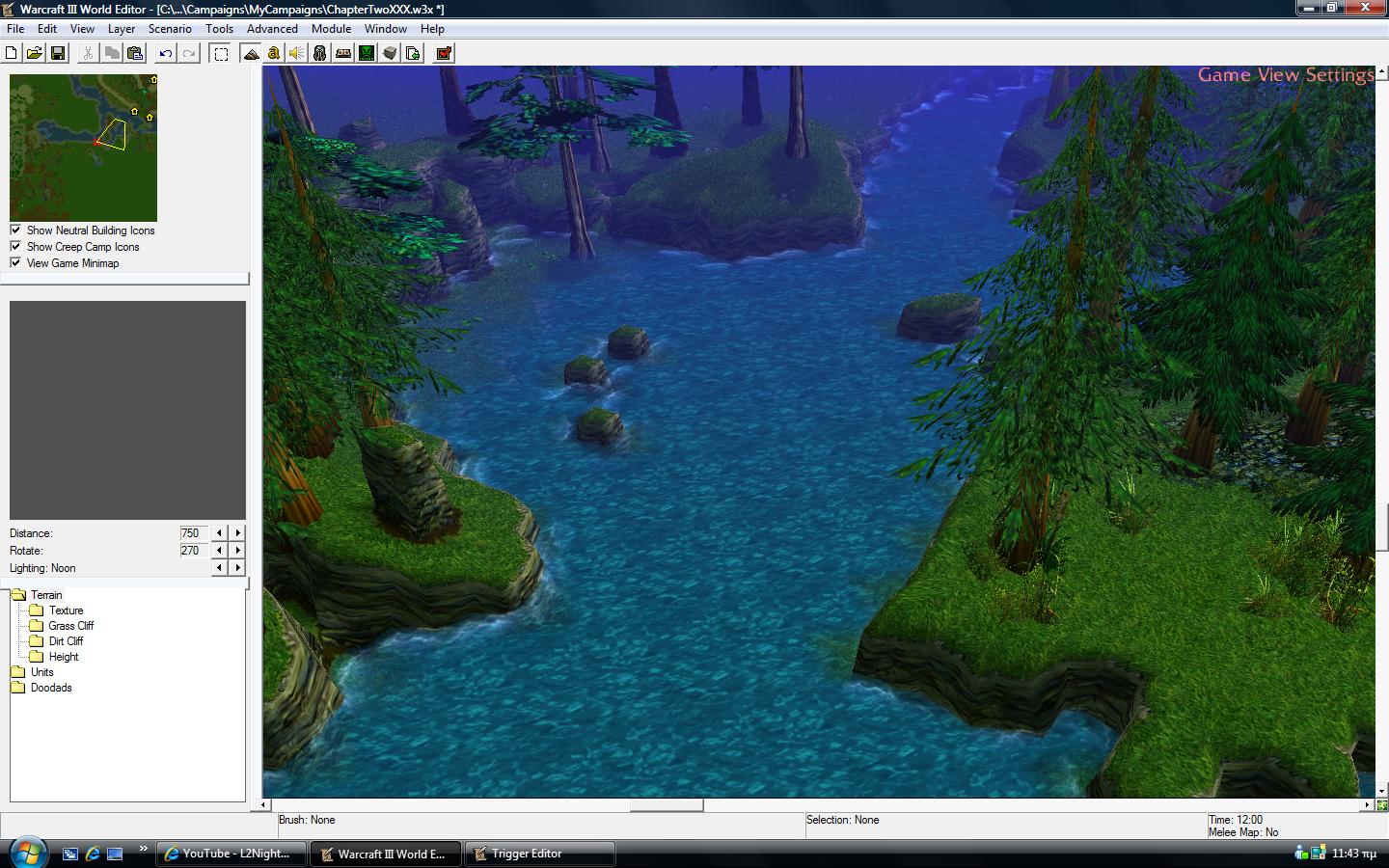This screenshot has height=868, width=1389.
Task: Open the Windows Start menu
Action: [x=27, y=853]
